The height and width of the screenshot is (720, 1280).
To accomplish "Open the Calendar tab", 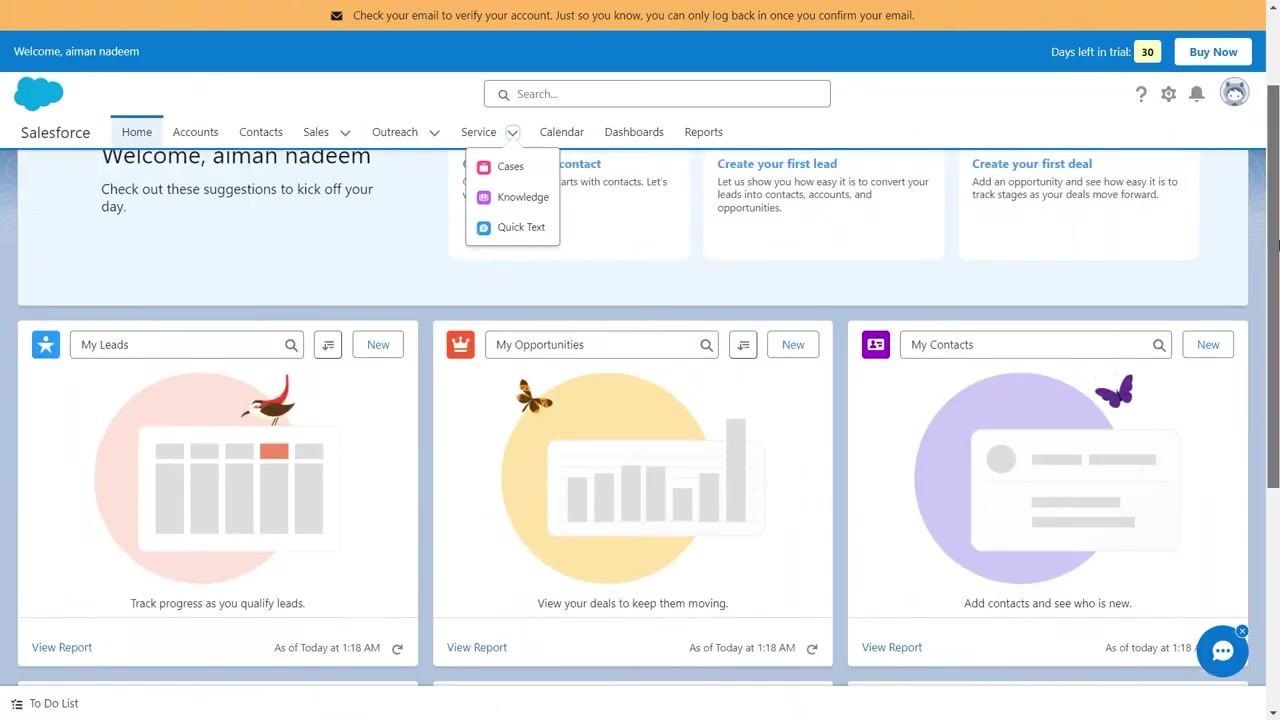I will point(562,132).
